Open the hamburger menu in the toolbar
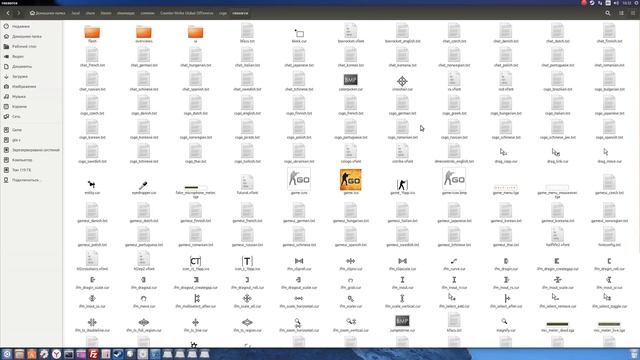This screenshot has height=360, width=640. coord(633,13)
